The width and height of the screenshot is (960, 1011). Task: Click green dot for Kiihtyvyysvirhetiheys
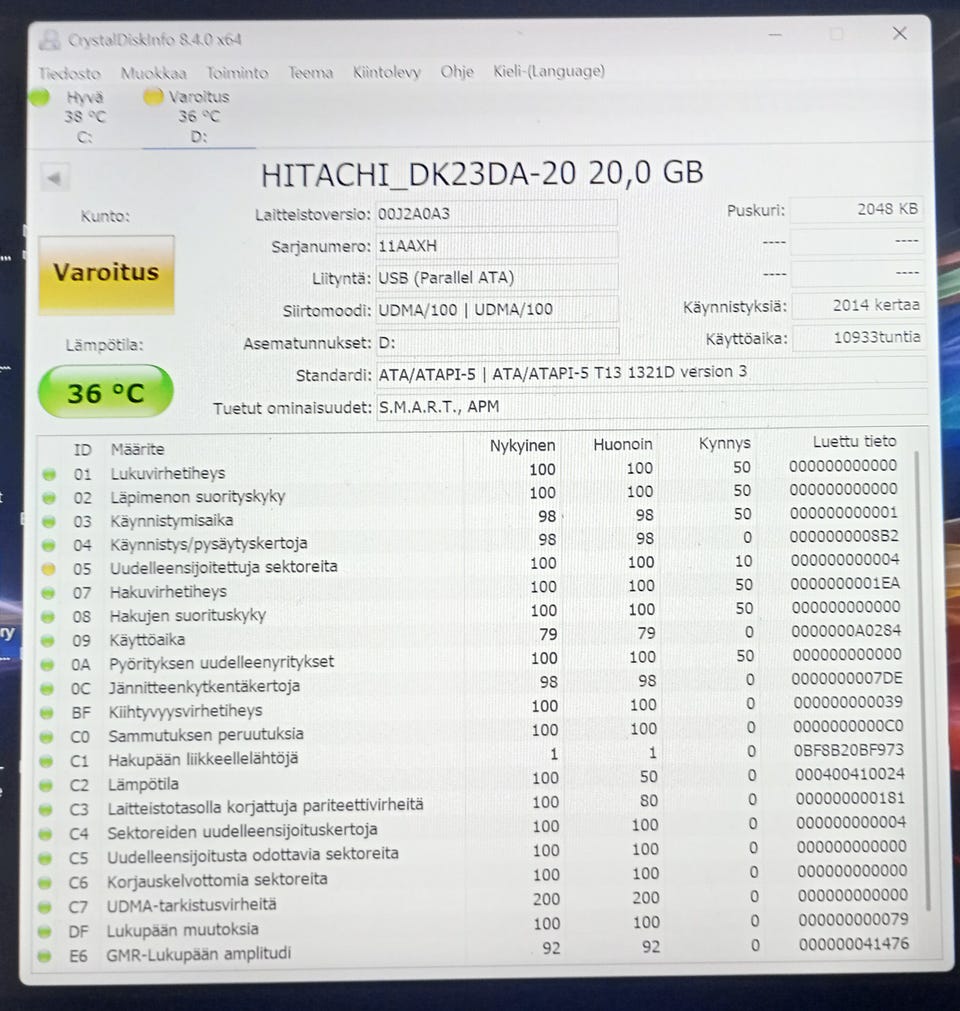46,712
